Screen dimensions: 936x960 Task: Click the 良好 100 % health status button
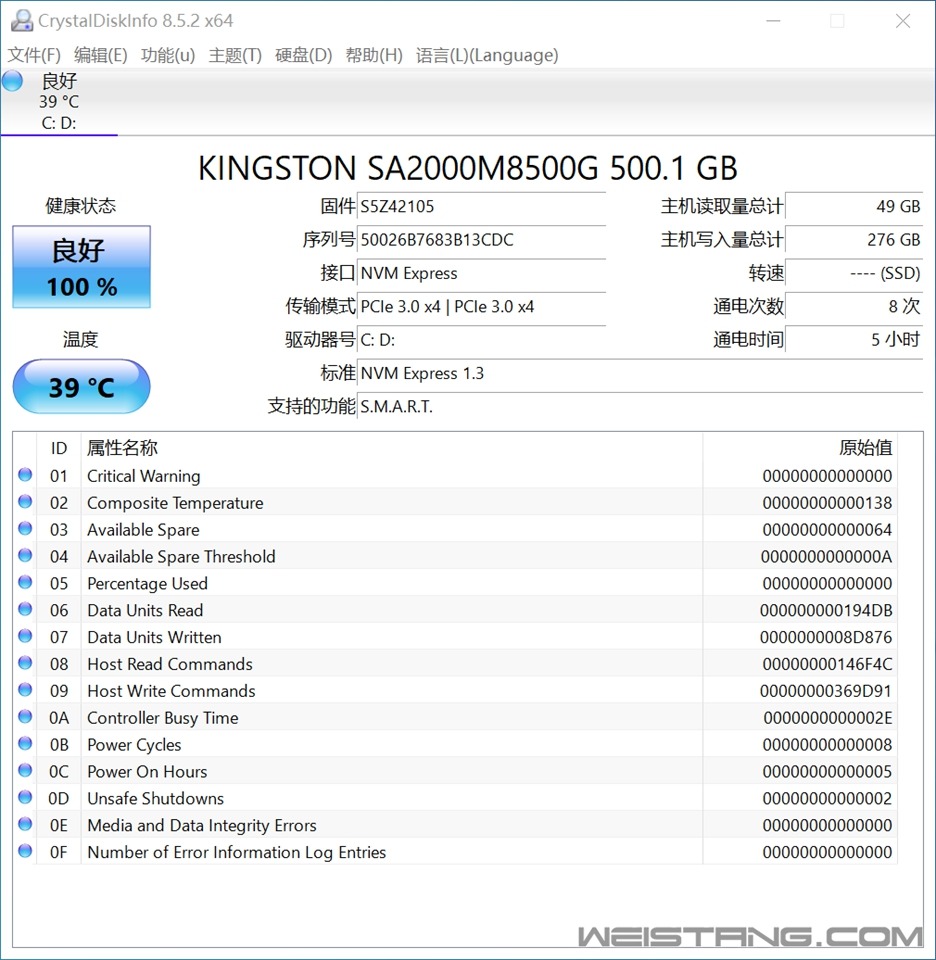click(81, 267)
